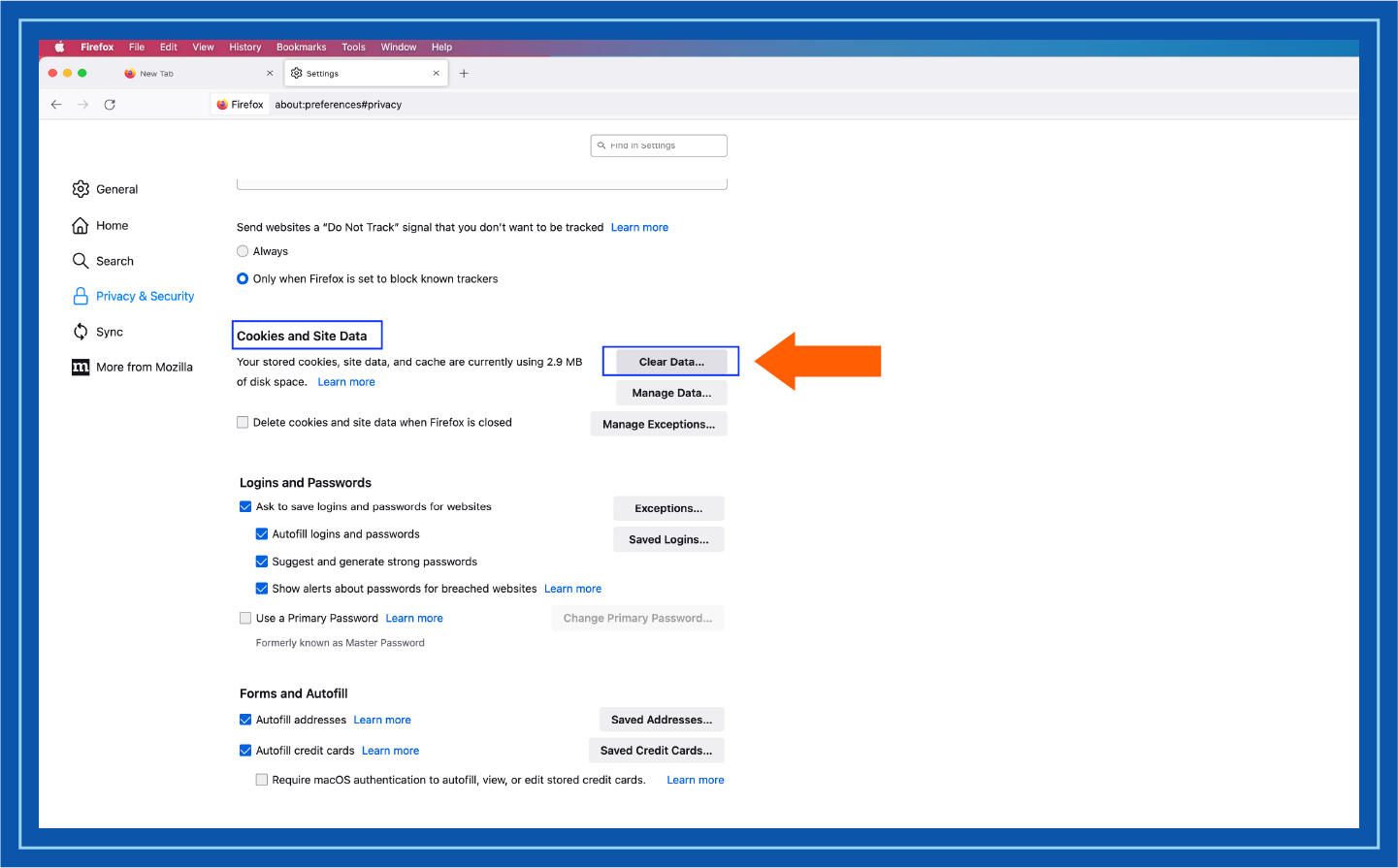Viewport: 1398px width, 868px height.
Task: Switch to the New Tab tab
Action: tap(157, 73)
